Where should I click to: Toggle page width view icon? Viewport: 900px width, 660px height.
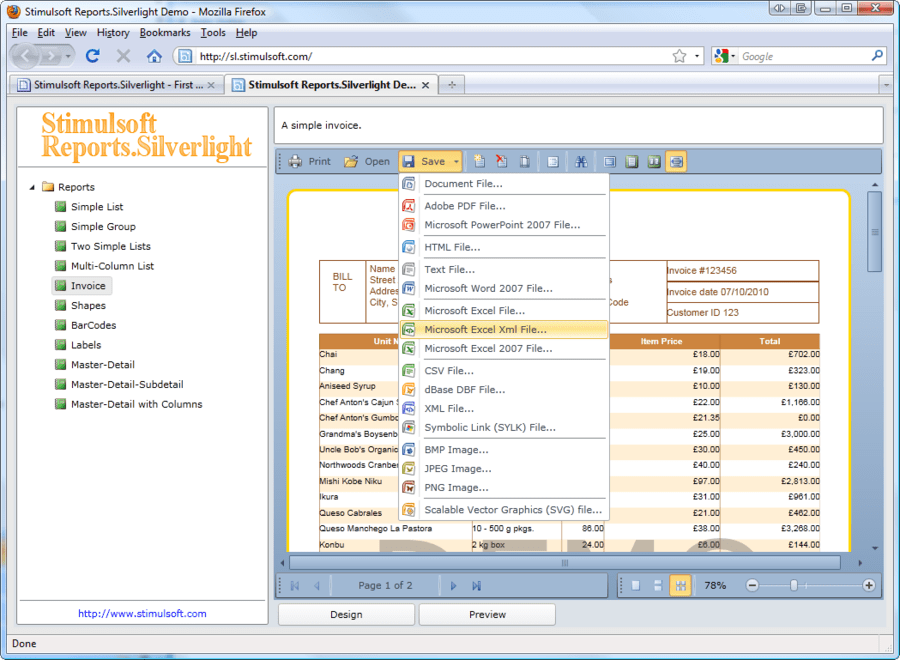[x=677, y=162]
